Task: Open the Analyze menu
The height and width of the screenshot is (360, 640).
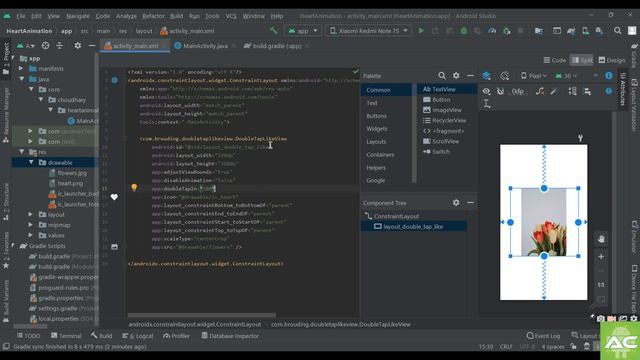Action: click(126, 16)
